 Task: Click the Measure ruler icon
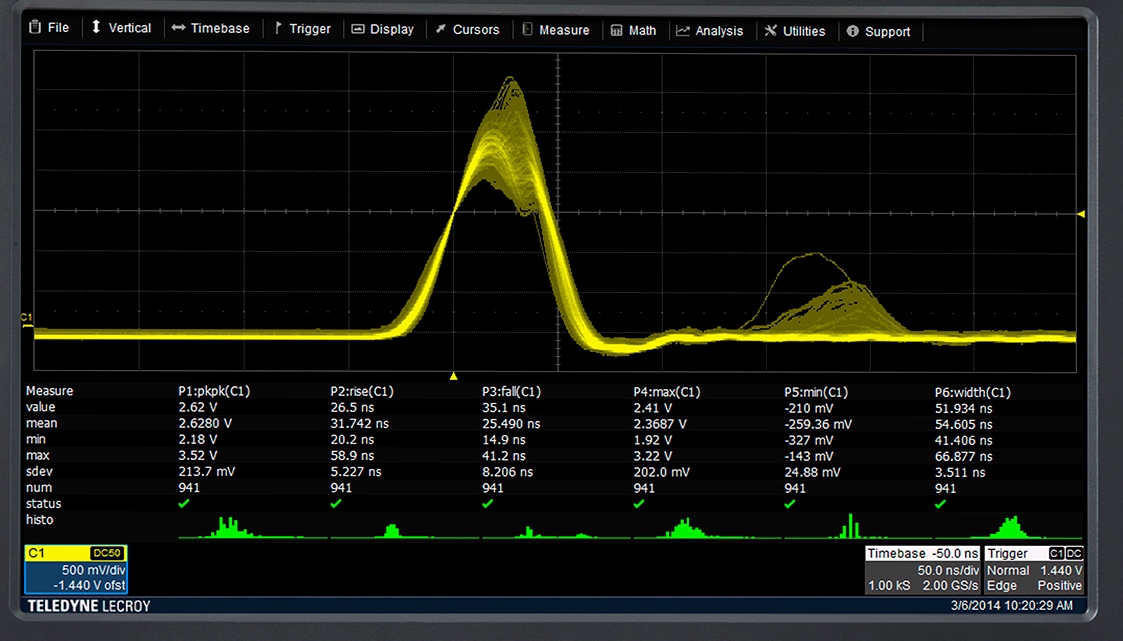point(527,30)
